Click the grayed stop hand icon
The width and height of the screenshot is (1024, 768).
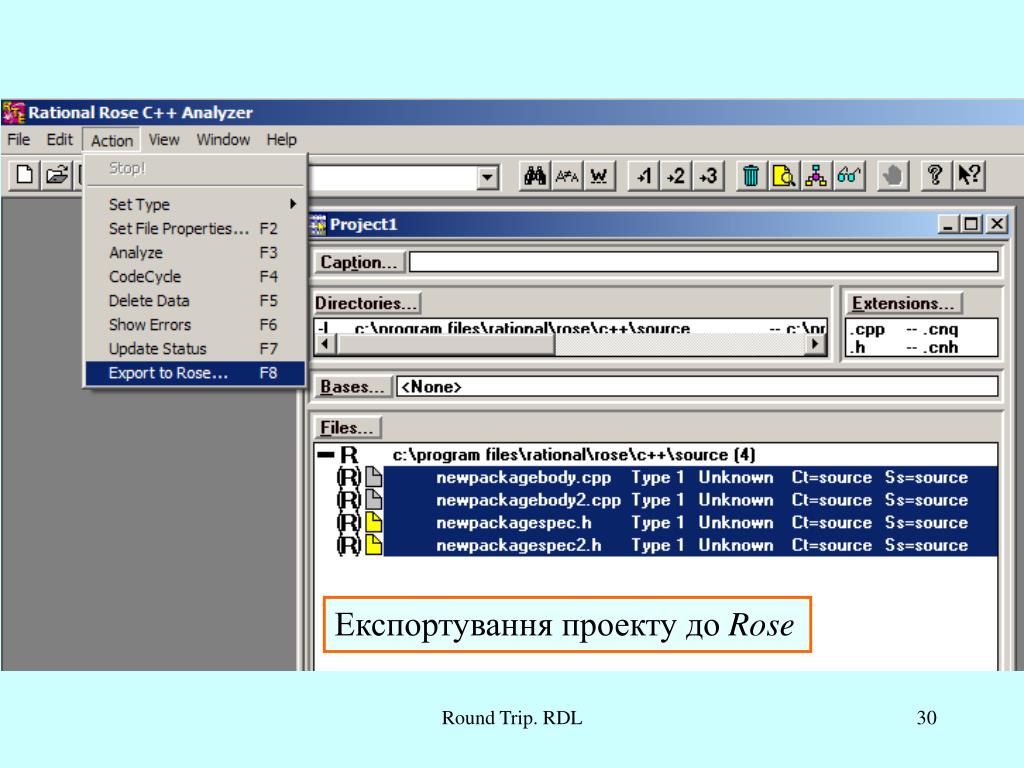click(892, 175)
